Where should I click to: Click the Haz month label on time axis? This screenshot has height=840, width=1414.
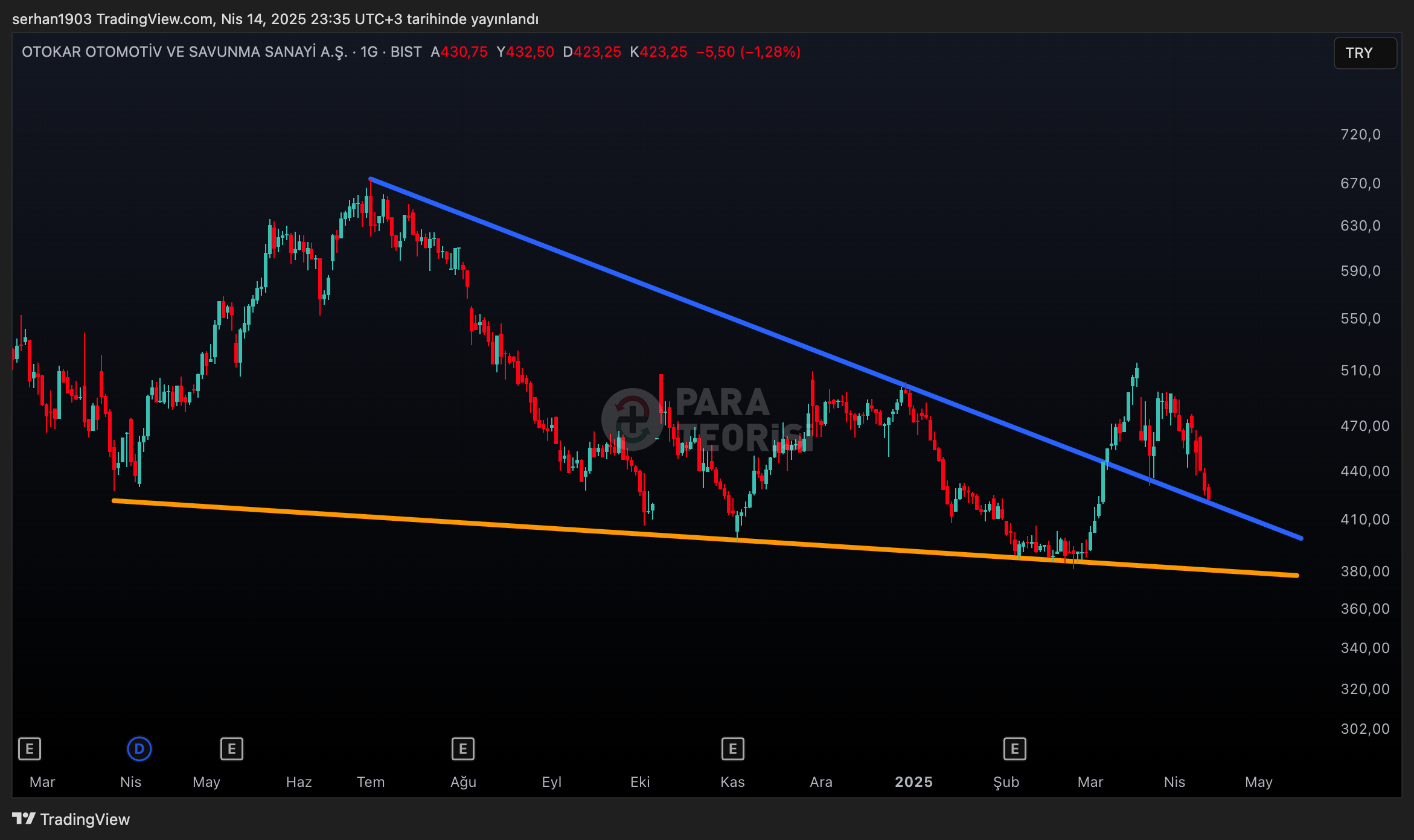pyautogui.click(x=299, y=782)
